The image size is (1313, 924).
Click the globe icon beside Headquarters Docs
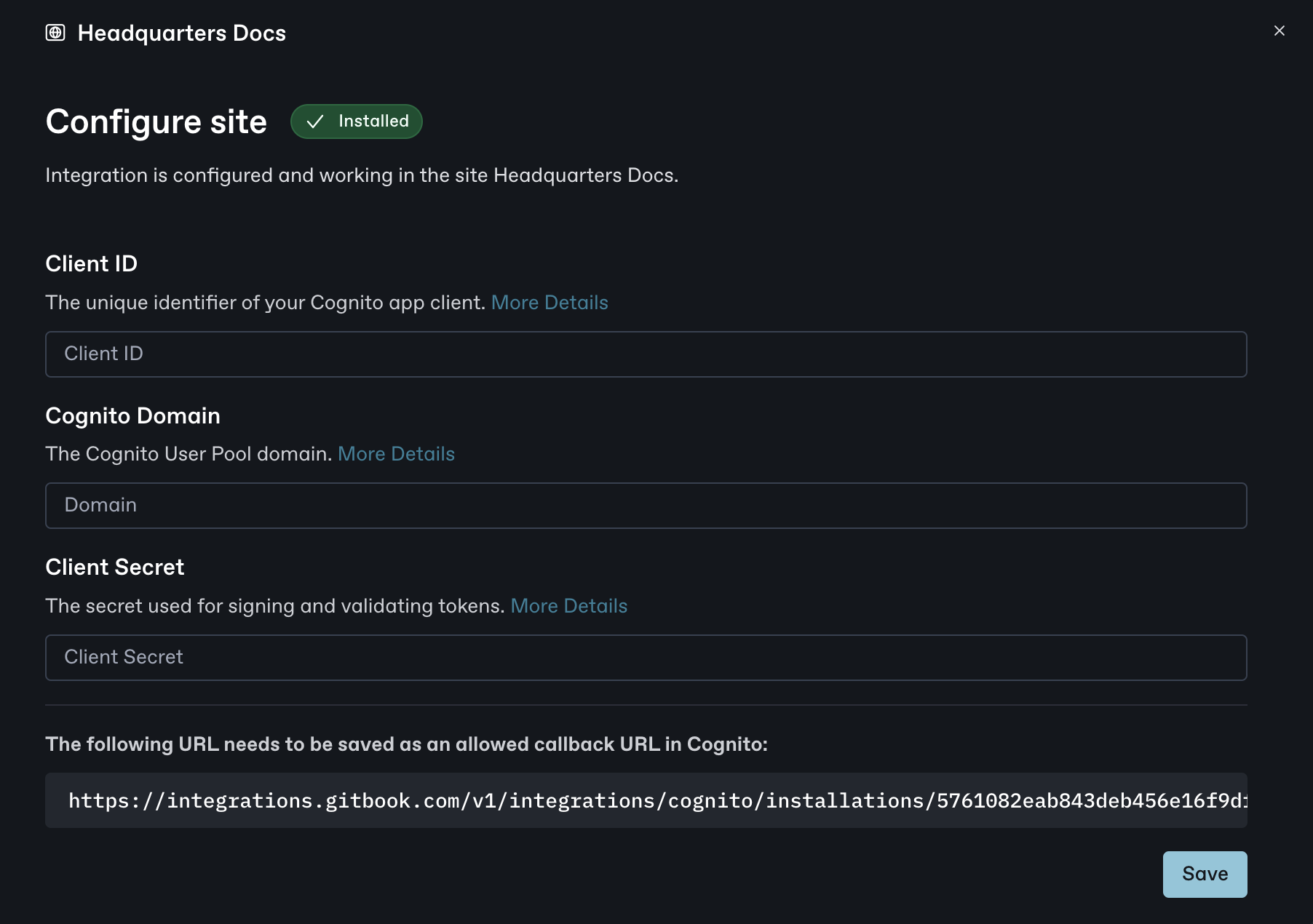56,32
